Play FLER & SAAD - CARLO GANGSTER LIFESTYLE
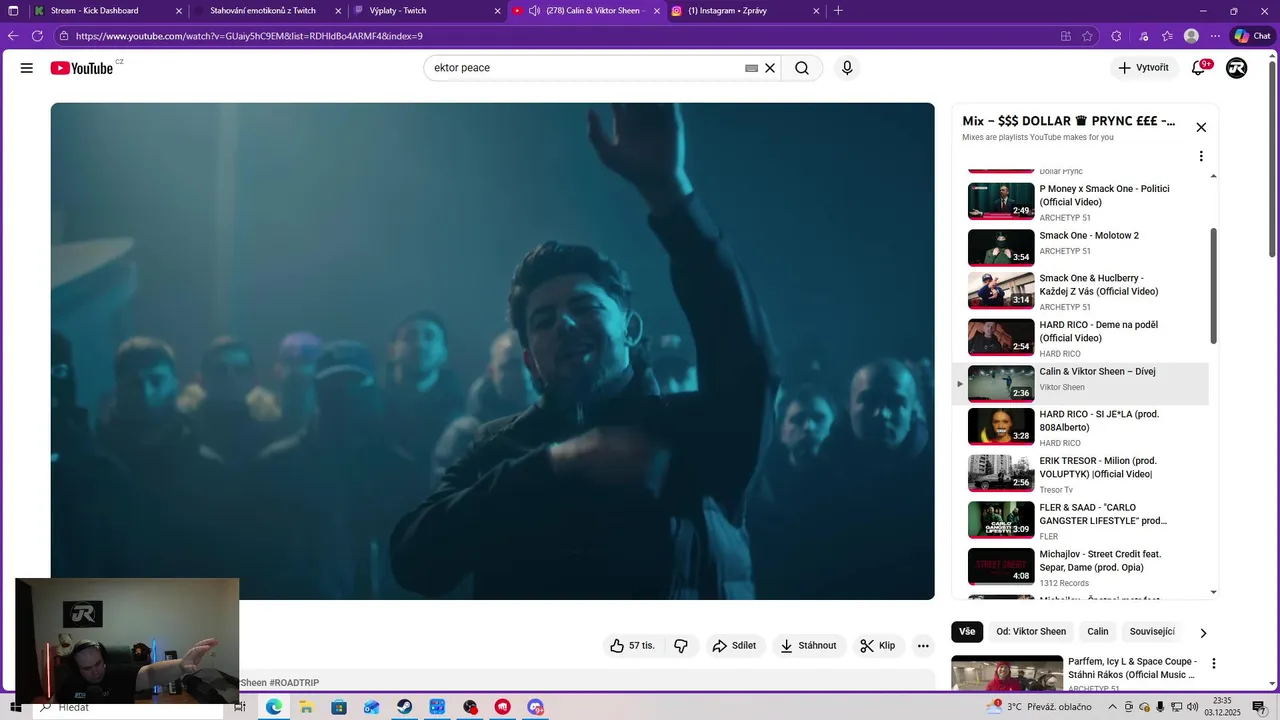 pos(1080,521)
